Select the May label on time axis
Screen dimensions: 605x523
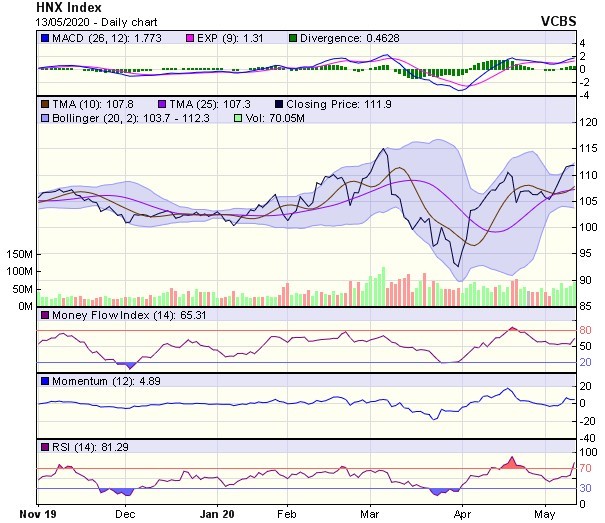546,514
